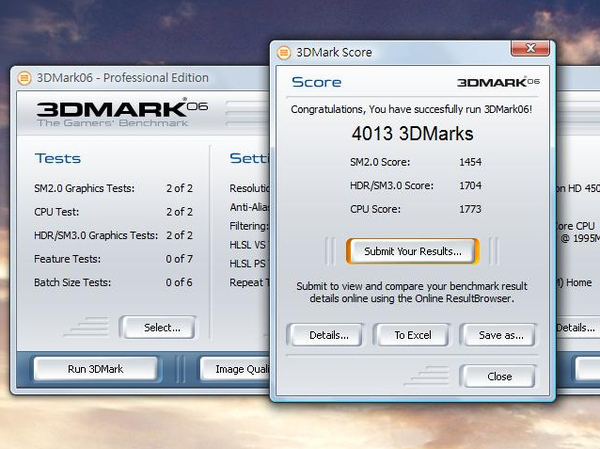Click Submit Your Results button
The height and width of the screenshot is (449, 600).
coord(412,251)
